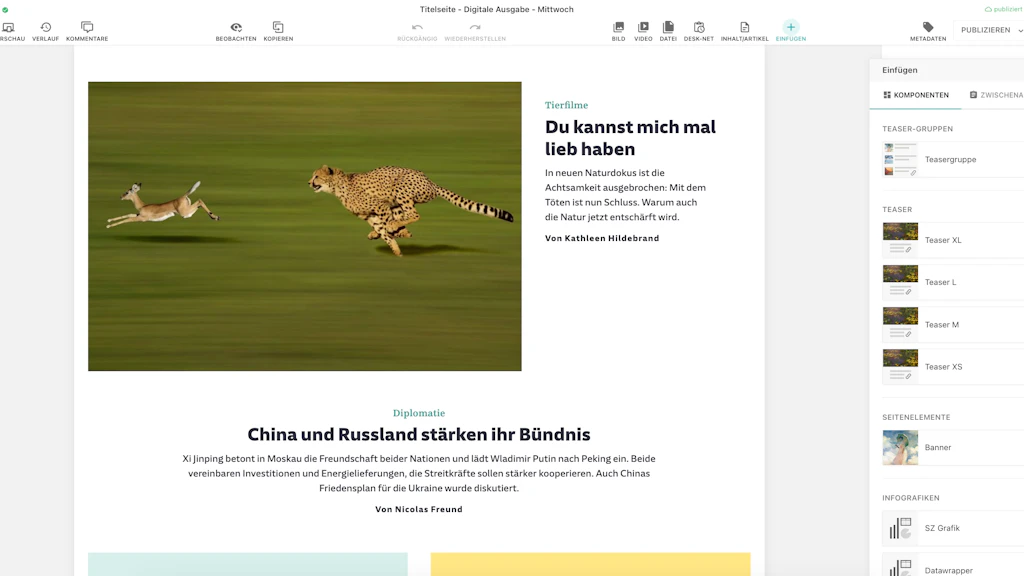The width and height of the screenshot is (1024, 576).
Task: Switch to the Komponenten tab
Action: 916,95
